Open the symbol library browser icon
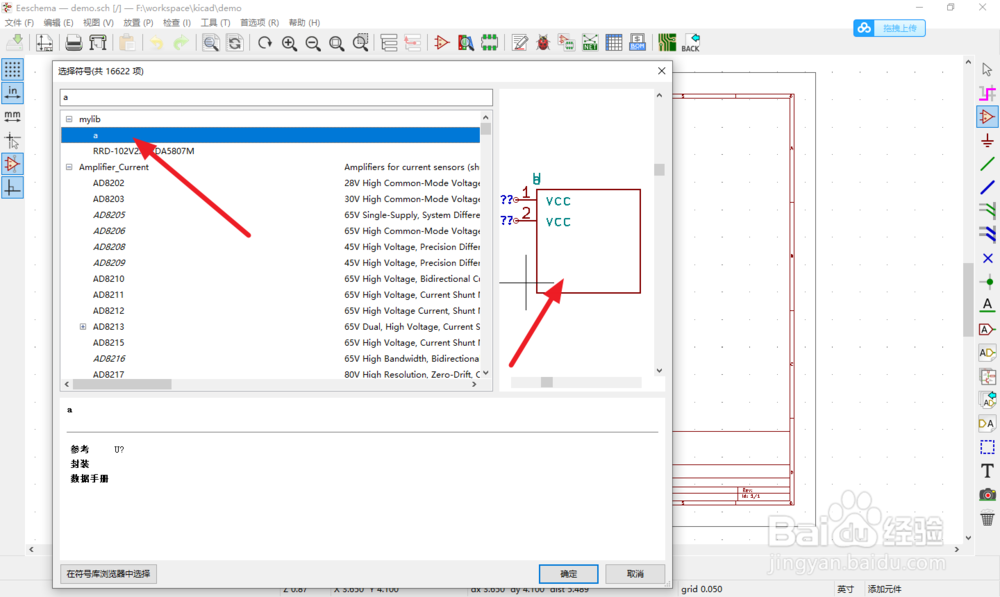The height and width of the screenshot is (597, 1000). click(466, 43)
